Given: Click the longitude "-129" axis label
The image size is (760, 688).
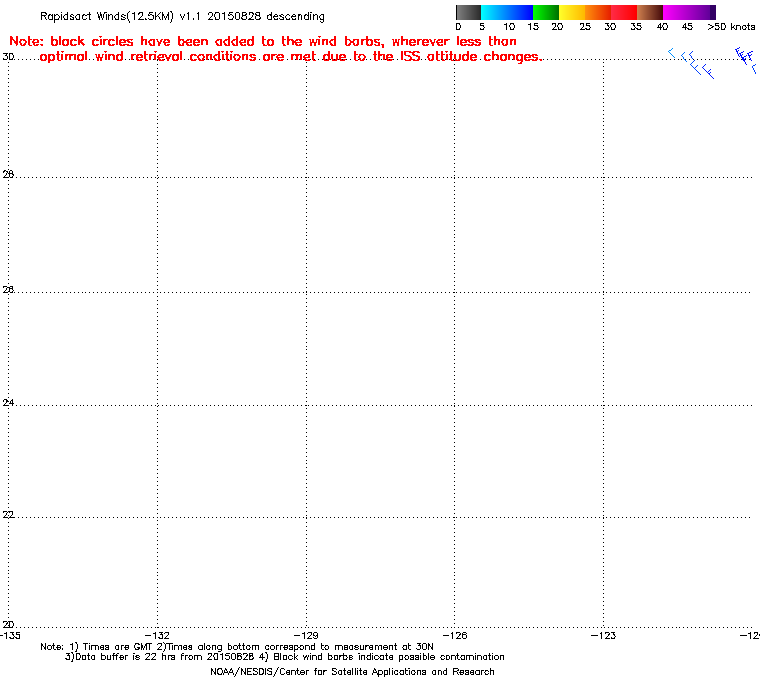Looking at the screenshot, I should (x=306, y=635).
